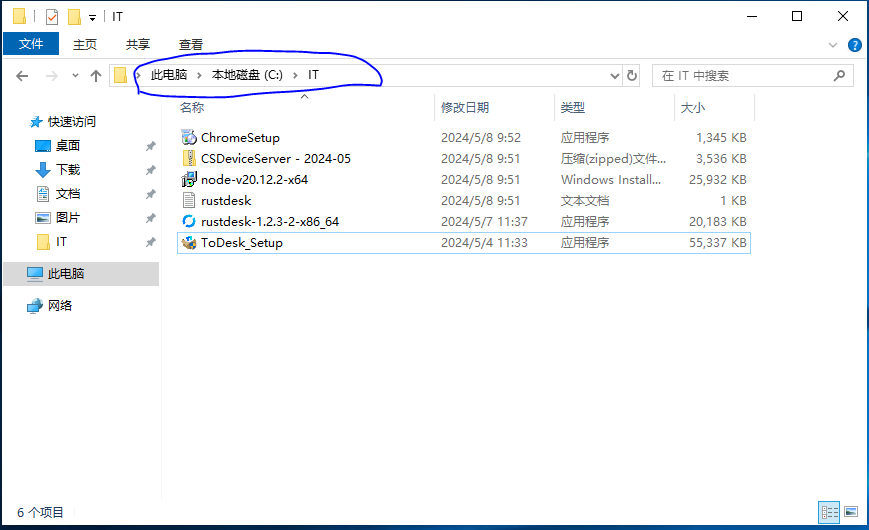
Task: Navigate to 此电脑 breadcrumb
Action: click(168, 75)
